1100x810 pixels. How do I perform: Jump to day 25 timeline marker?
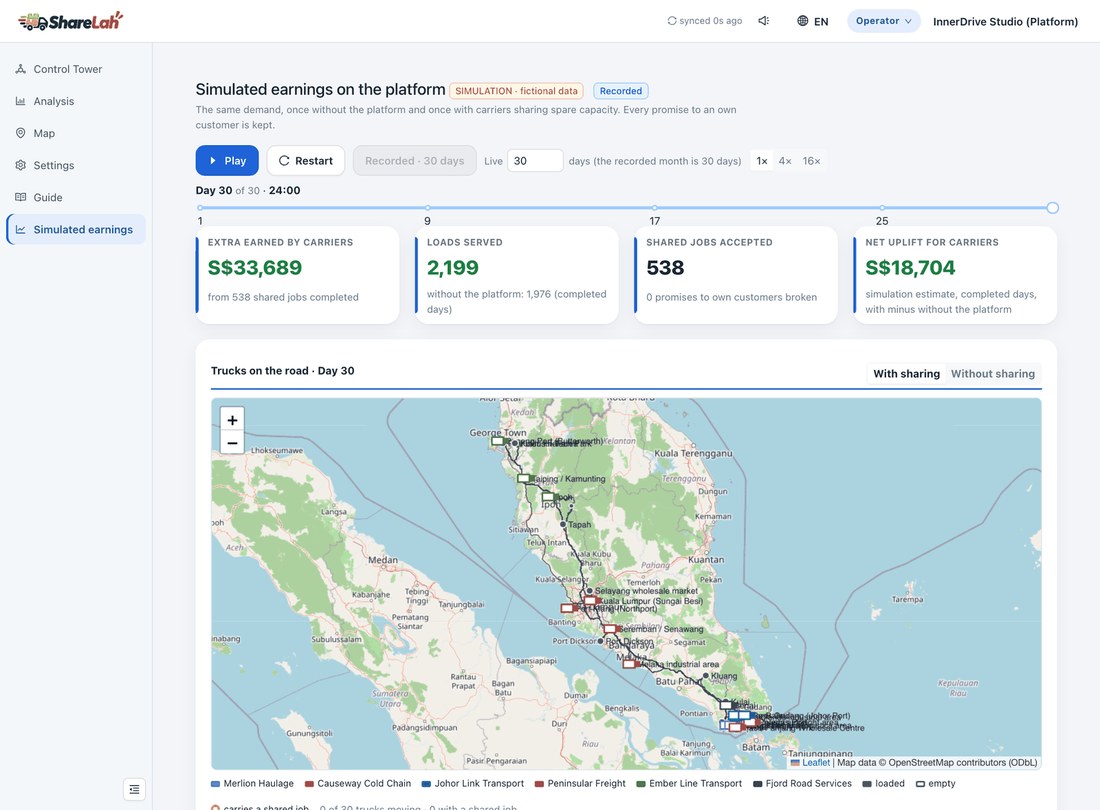point(882,208)
